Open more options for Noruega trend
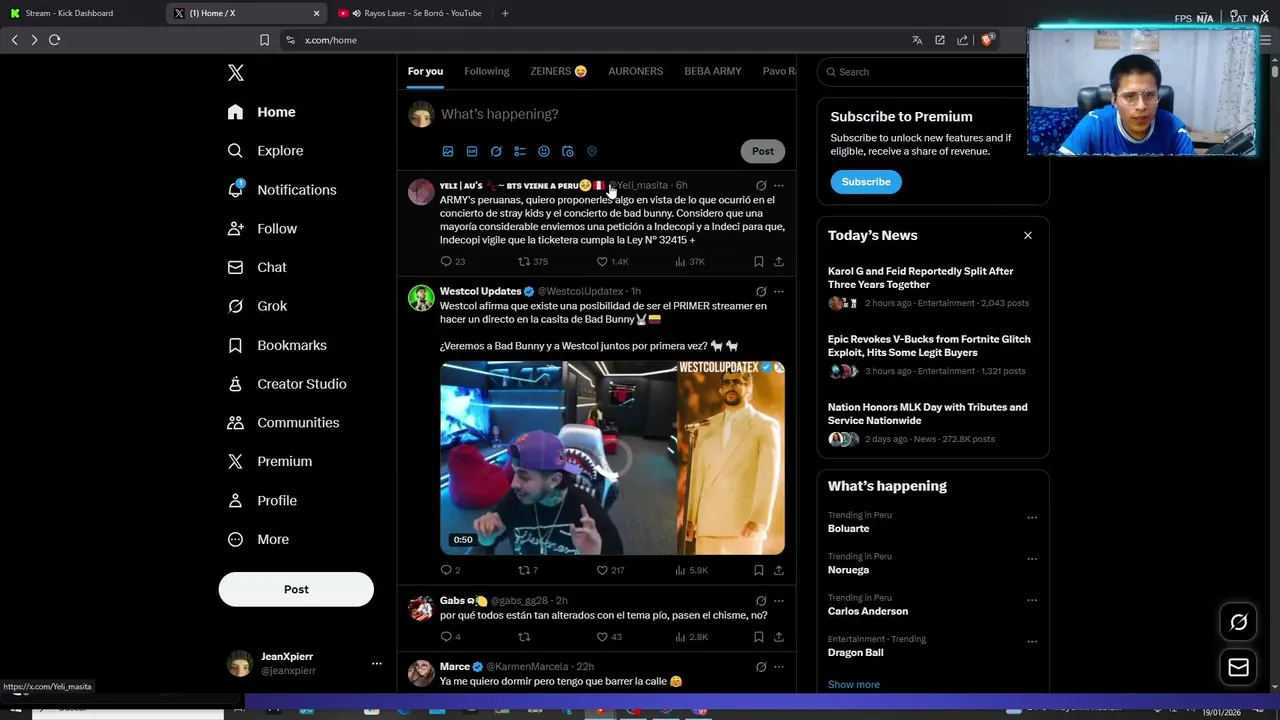 (1032, 559)
